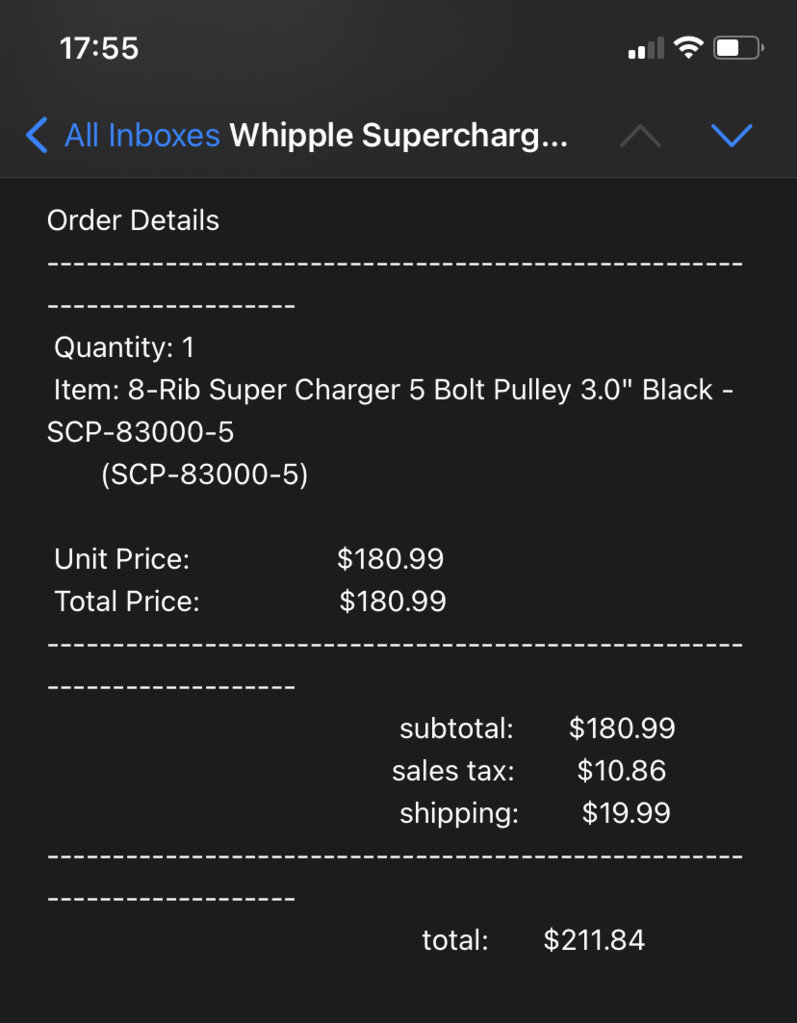The width and height of the screenshot is (797, 1023).
Task: Tap the 17:55 clock in status bar
Action: click(99, 48)
